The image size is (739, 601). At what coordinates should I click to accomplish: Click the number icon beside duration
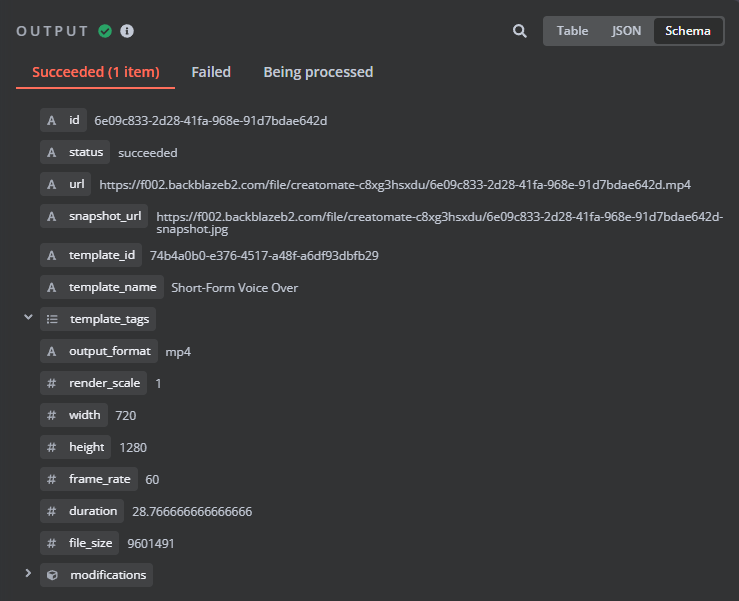(51, 511)
